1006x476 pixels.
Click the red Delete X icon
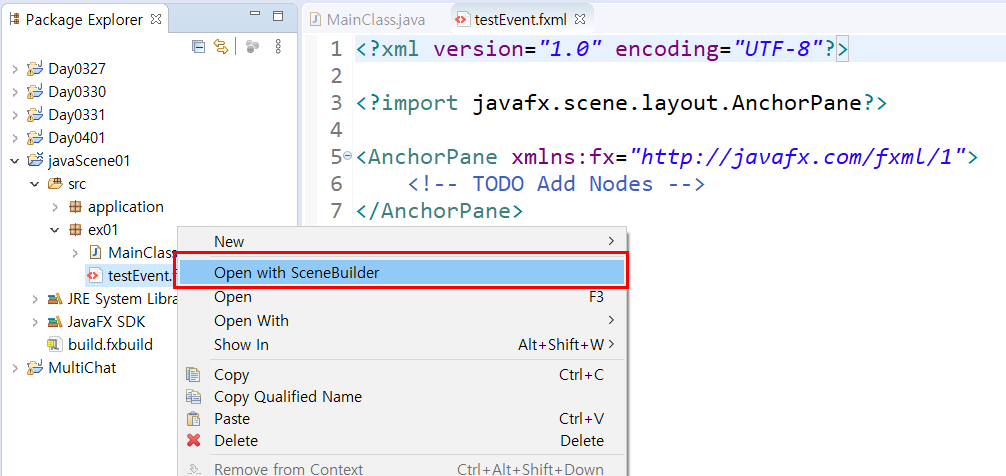(x=193, y=441)
